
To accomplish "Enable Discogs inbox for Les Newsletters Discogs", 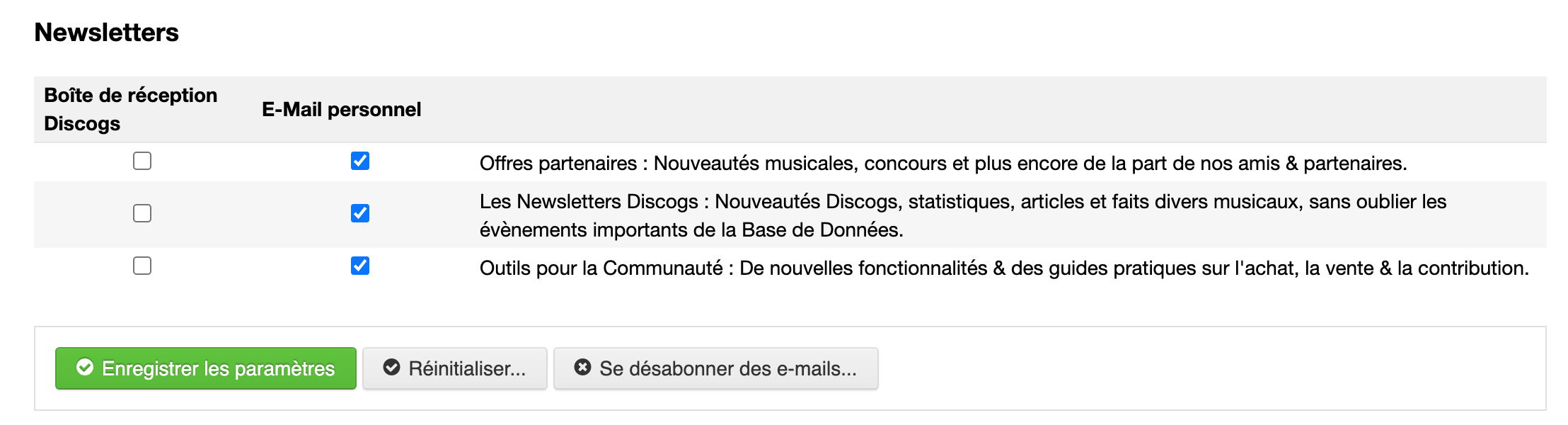I will point(142,213).
